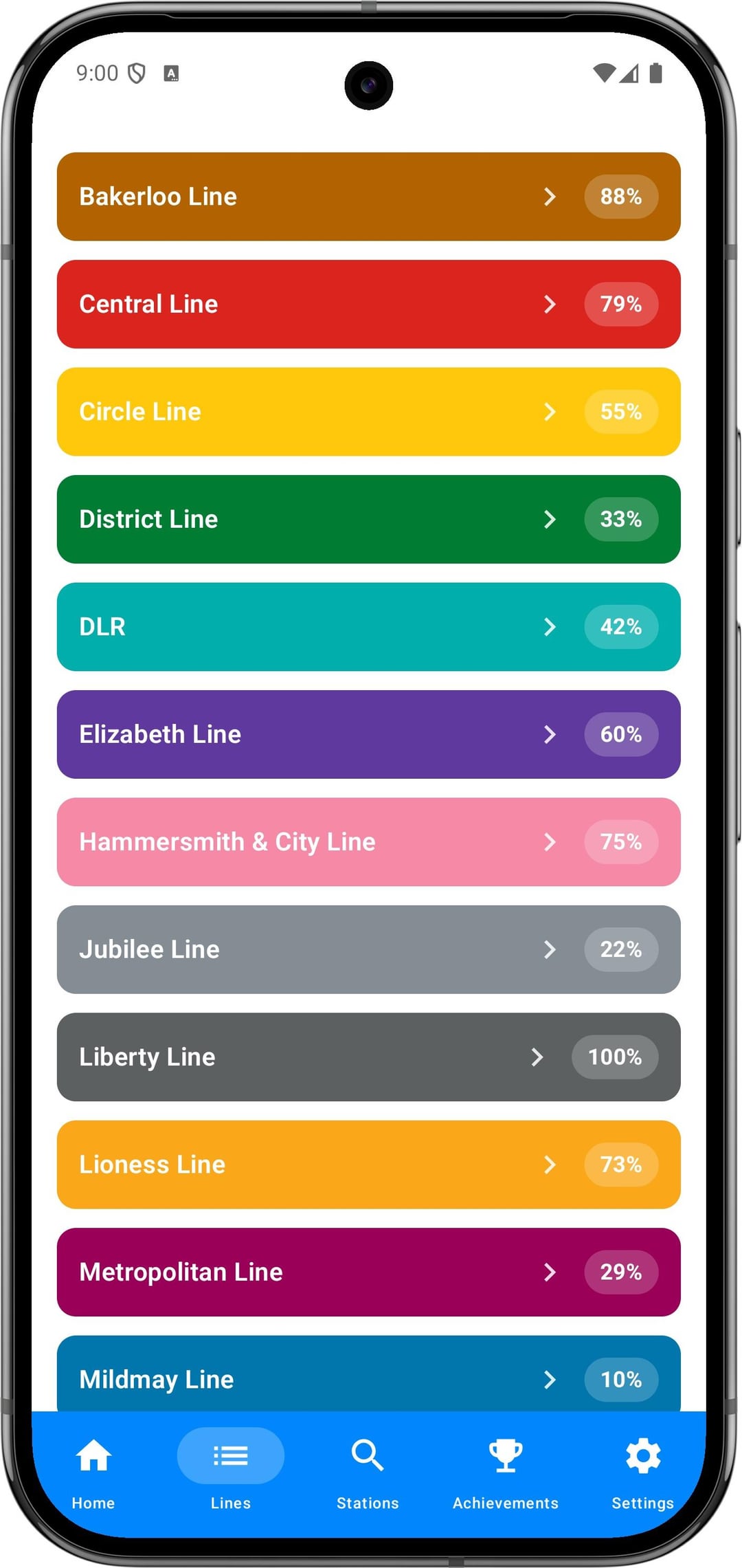The width and height of the screenshot is (742, 1568).
Task: Click the Liberty Line chevron arrow
Action: pos(537,1057)
